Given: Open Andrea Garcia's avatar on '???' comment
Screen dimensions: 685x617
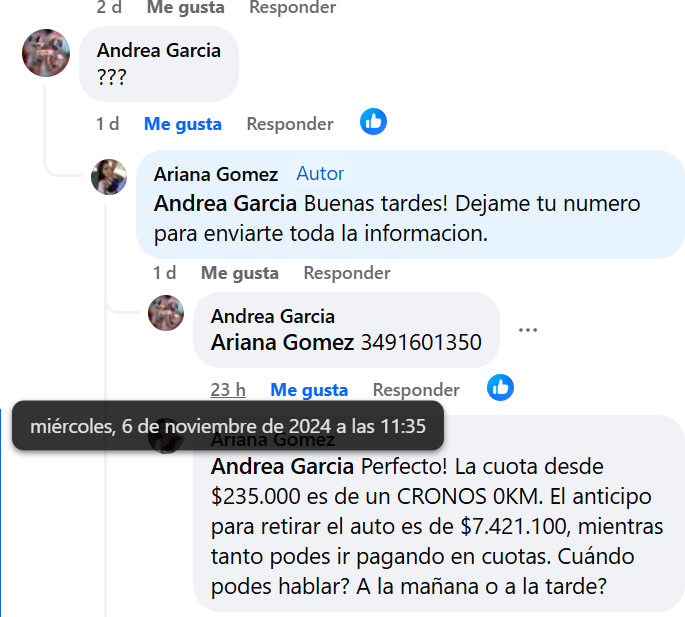Looking at the screenshot, I should pos(46,53).
